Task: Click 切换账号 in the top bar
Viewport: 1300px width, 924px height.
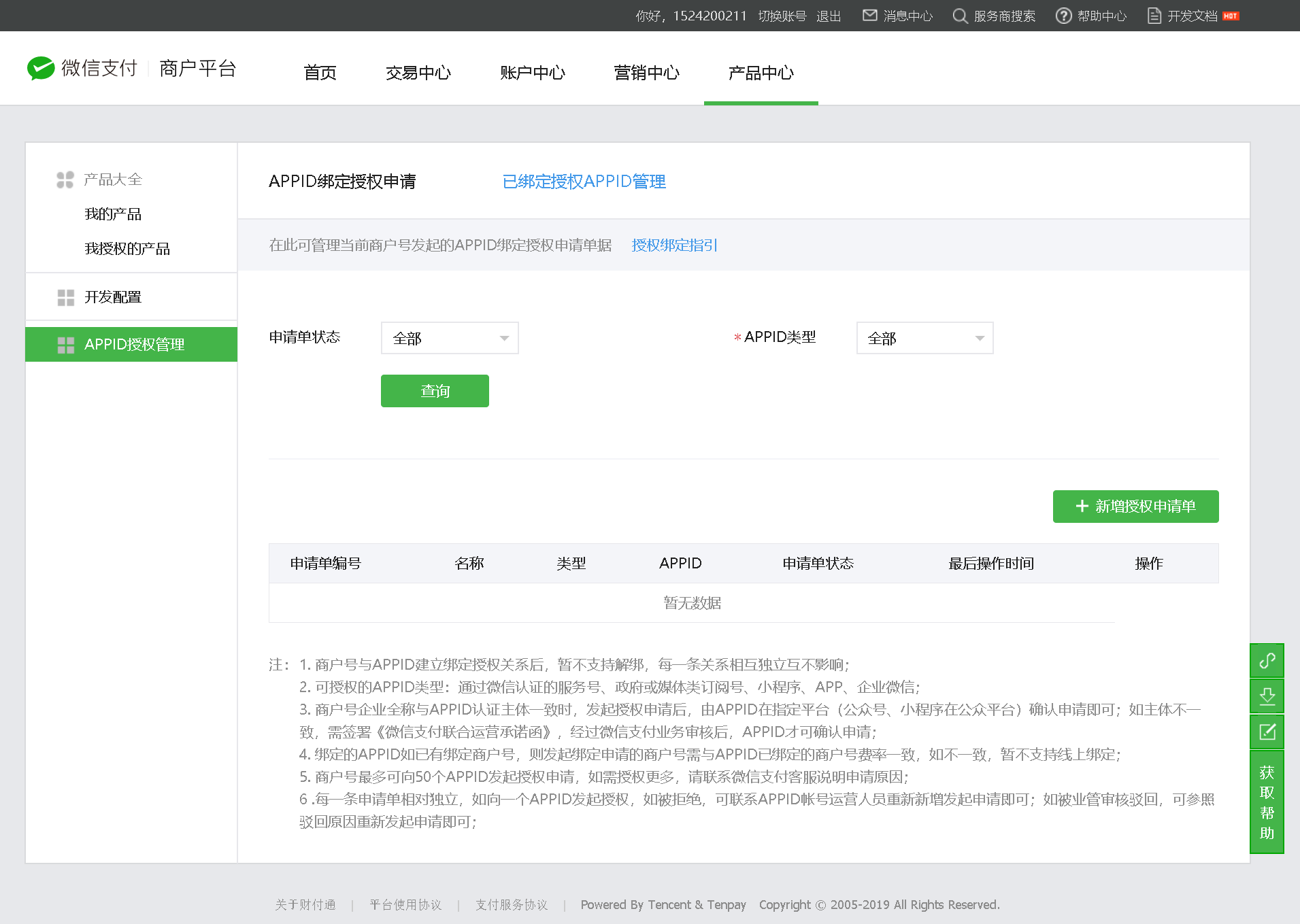Action: 782,16
